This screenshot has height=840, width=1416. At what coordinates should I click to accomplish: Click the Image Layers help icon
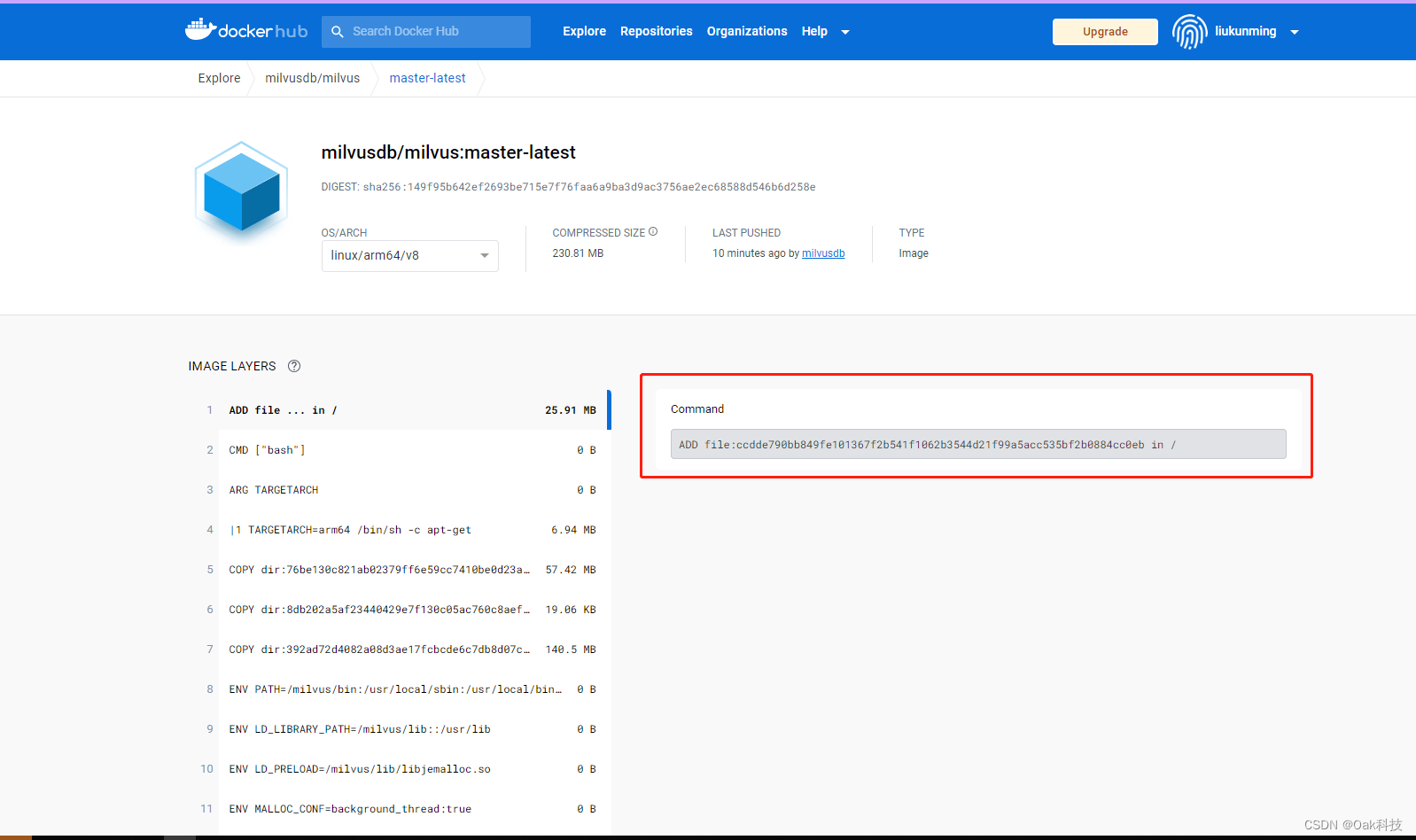pos(294,366)
